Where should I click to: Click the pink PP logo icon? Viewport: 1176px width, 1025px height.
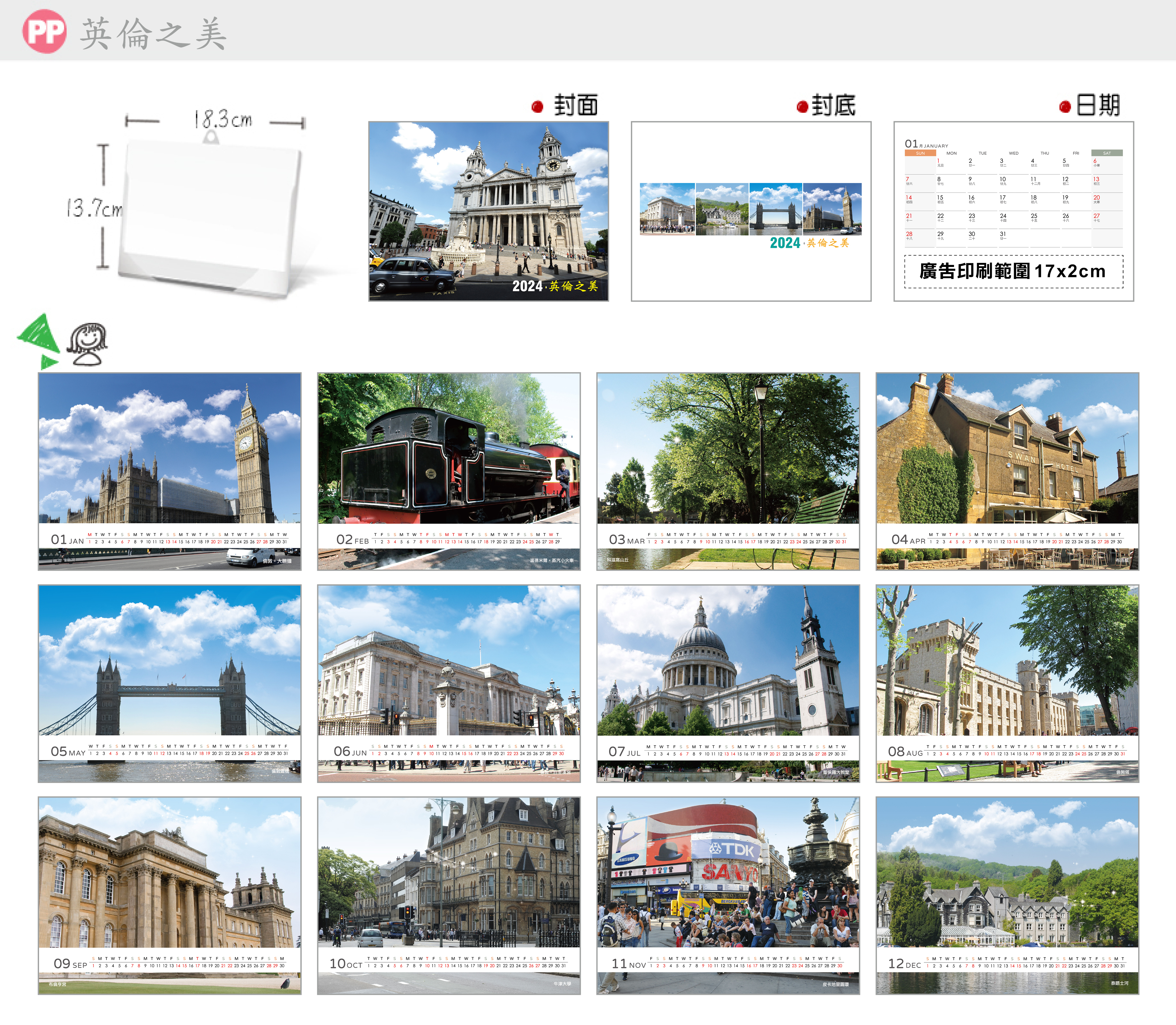[x=44, y=31]
